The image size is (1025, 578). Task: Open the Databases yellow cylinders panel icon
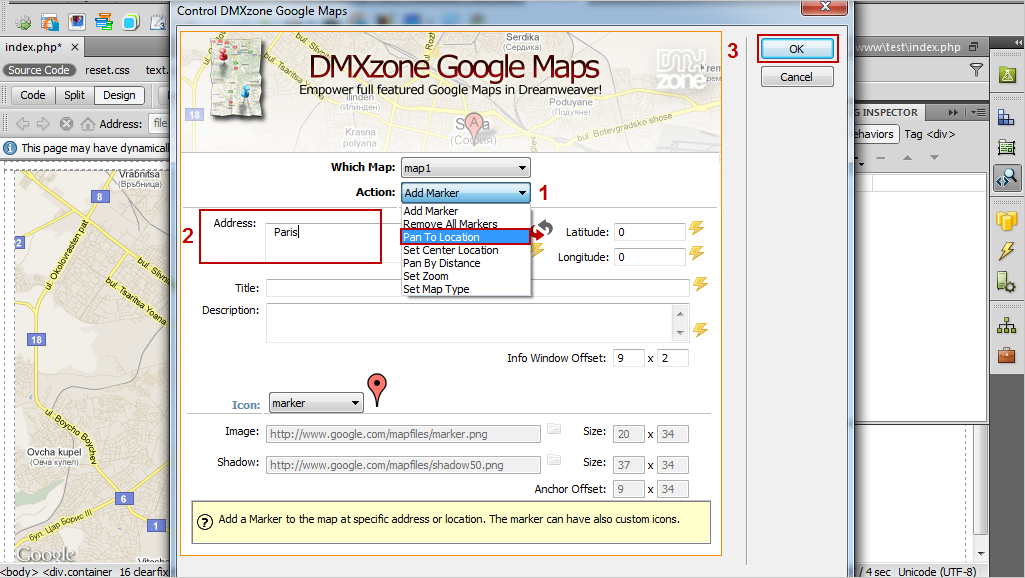(1007, 221)
